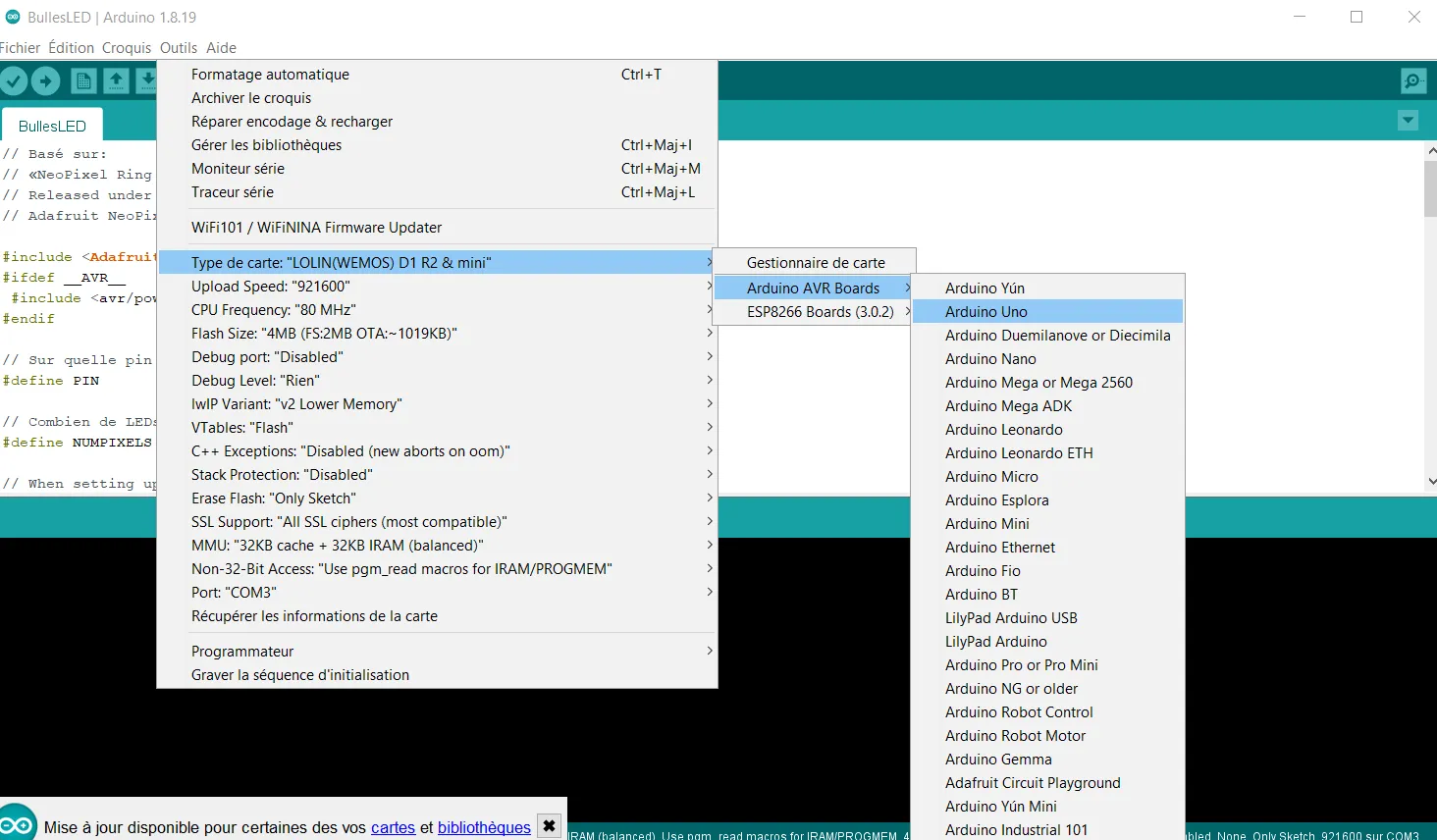Screen dimensions: 1437x840
Task: Open the Aide menu
Action: (221, 47)
